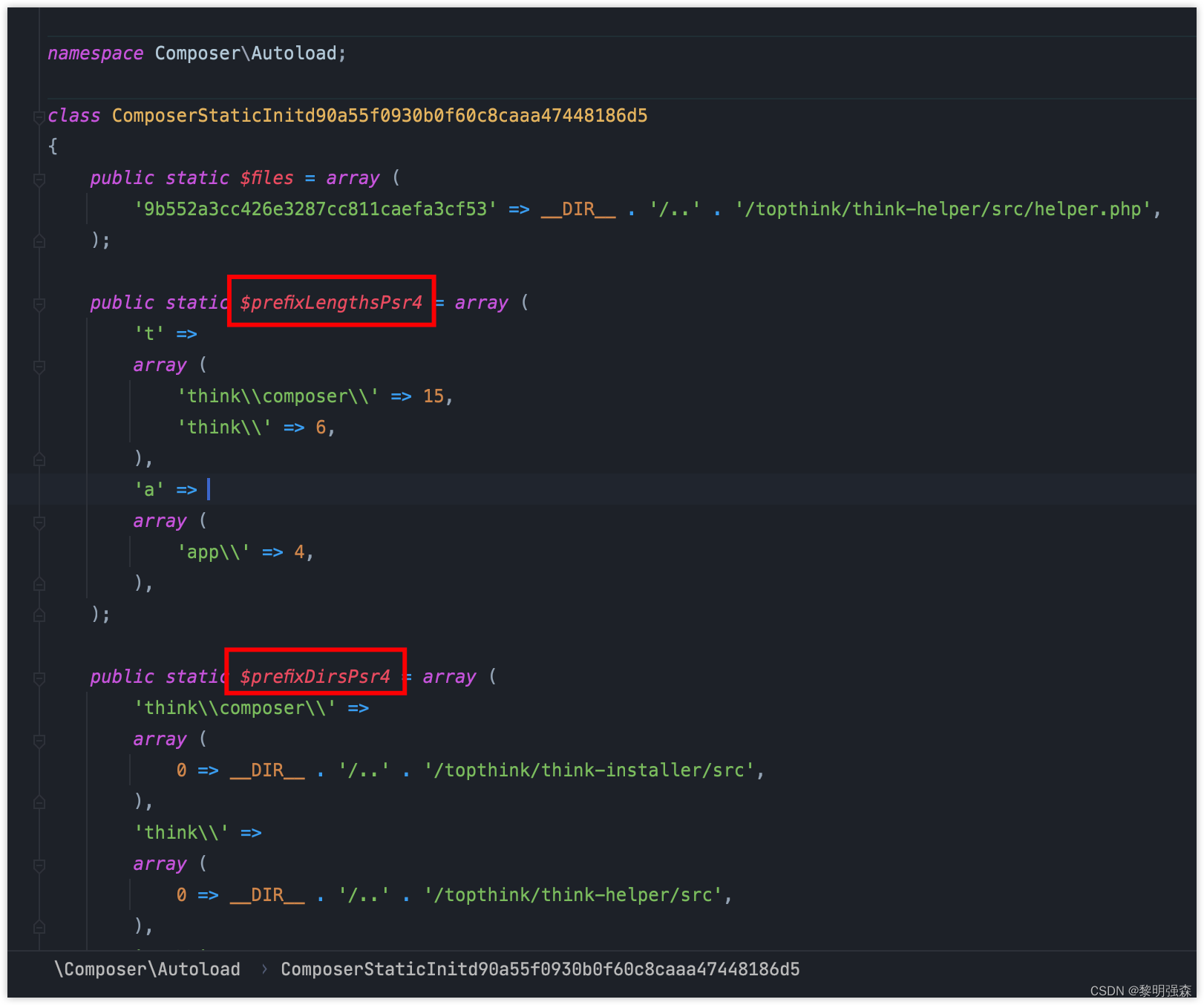Click the '/topthink/think-helper/src' path string

click(x=572, y=895)
